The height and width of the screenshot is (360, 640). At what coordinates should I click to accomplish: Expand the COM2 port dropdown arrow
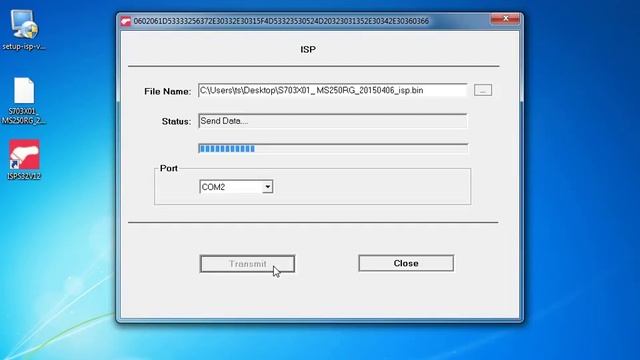coord(267,187)
